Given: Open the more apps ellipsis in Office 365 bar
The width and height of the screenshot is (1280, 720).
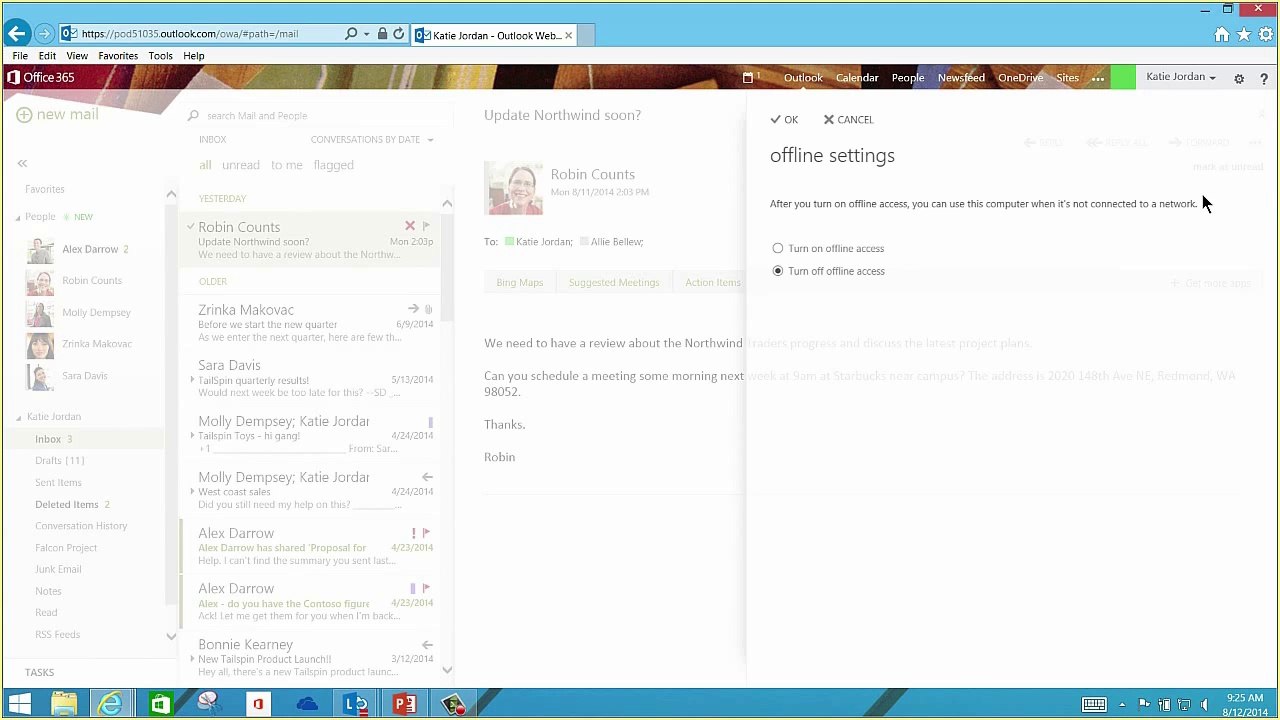Looking at the screenshot, I should (x=1098, y=78).
